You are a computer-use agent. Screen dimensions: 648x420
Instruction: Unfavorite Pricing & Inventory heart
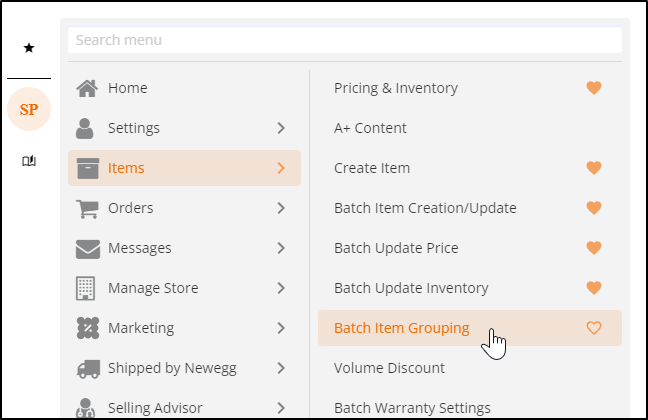[594, 88]
